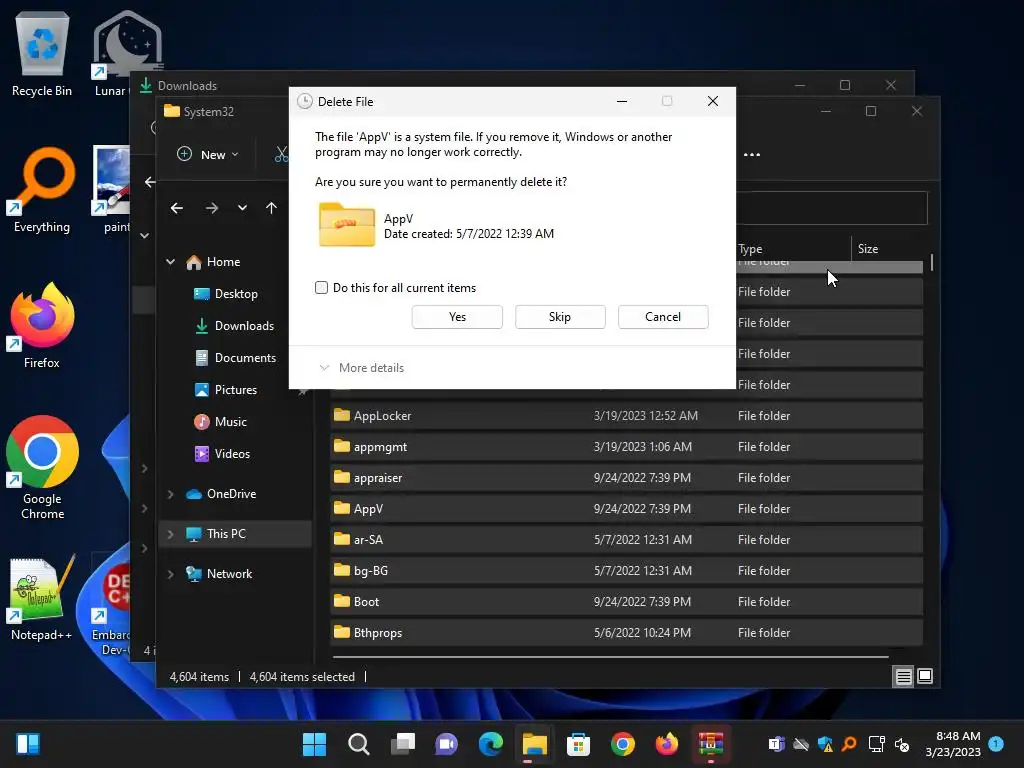Click the Cut scissors icon in toolbar

[281, 155]
